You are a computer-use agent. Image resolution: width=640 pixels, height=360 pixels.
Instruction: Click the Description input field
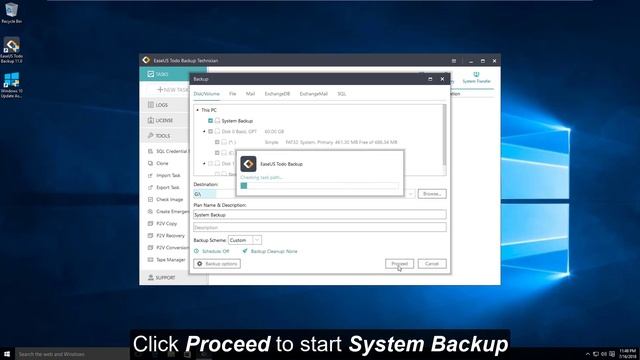tap(320, 227)
